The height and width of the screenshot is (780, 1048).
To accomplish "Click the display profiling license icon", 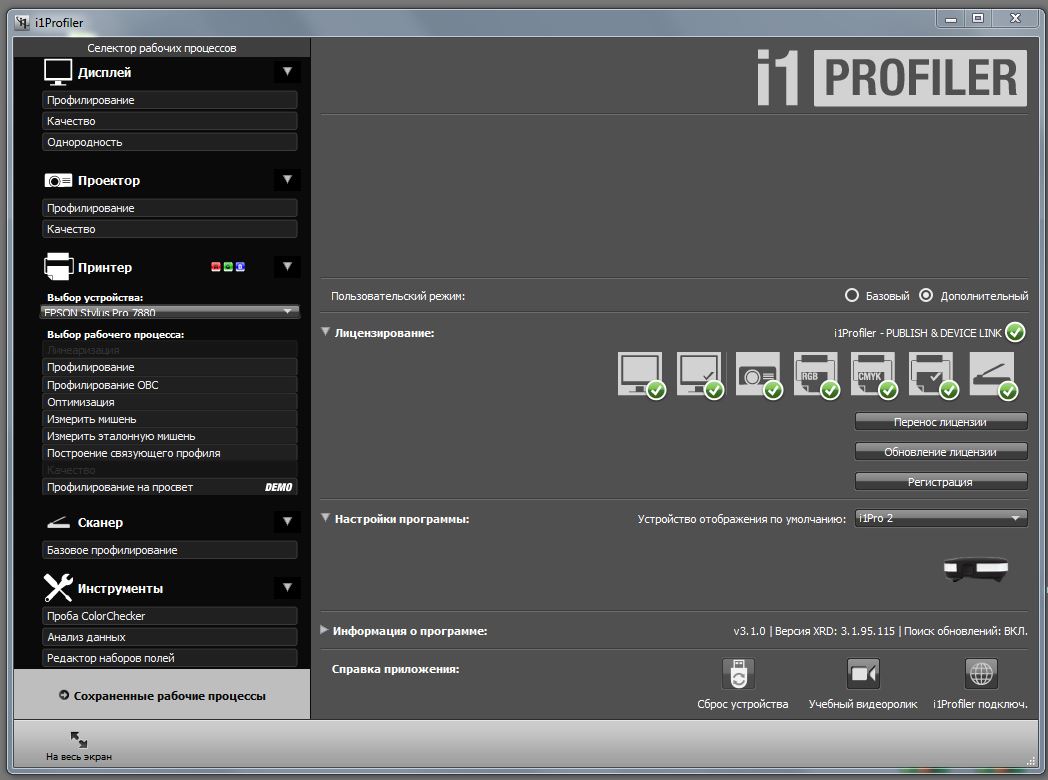I will [x=641, y=375].
